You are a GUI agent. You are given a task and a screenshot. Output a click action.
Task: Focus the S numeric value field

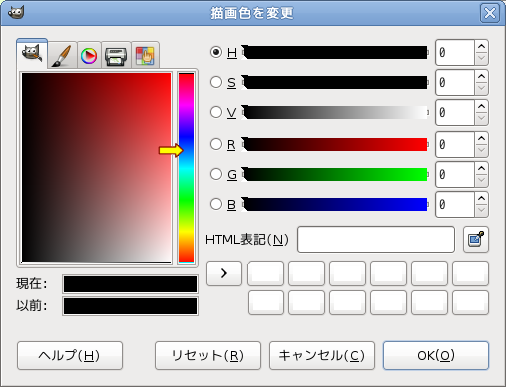click(455, 83)
